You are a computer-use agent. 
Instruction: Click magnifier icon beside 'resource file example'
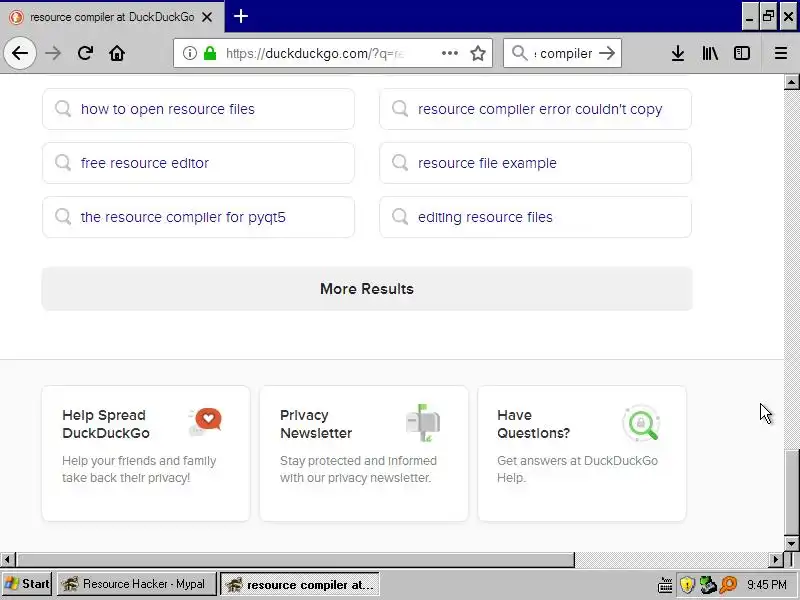click(x=400, y=163)
